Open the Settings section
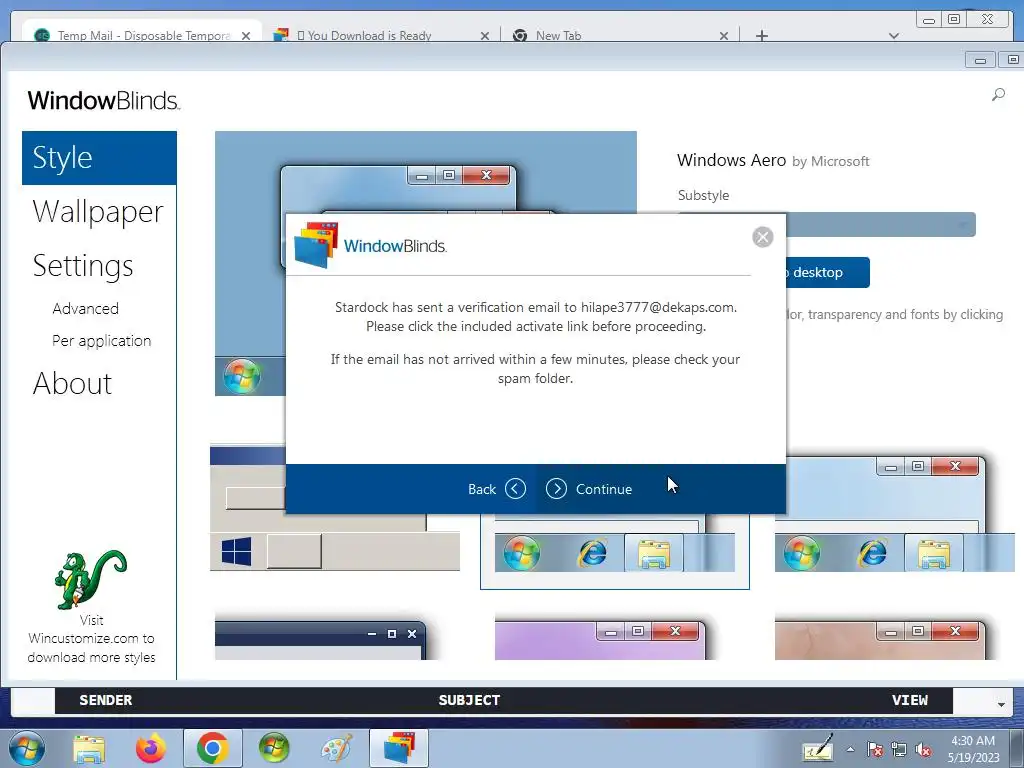 pos(83,266)
